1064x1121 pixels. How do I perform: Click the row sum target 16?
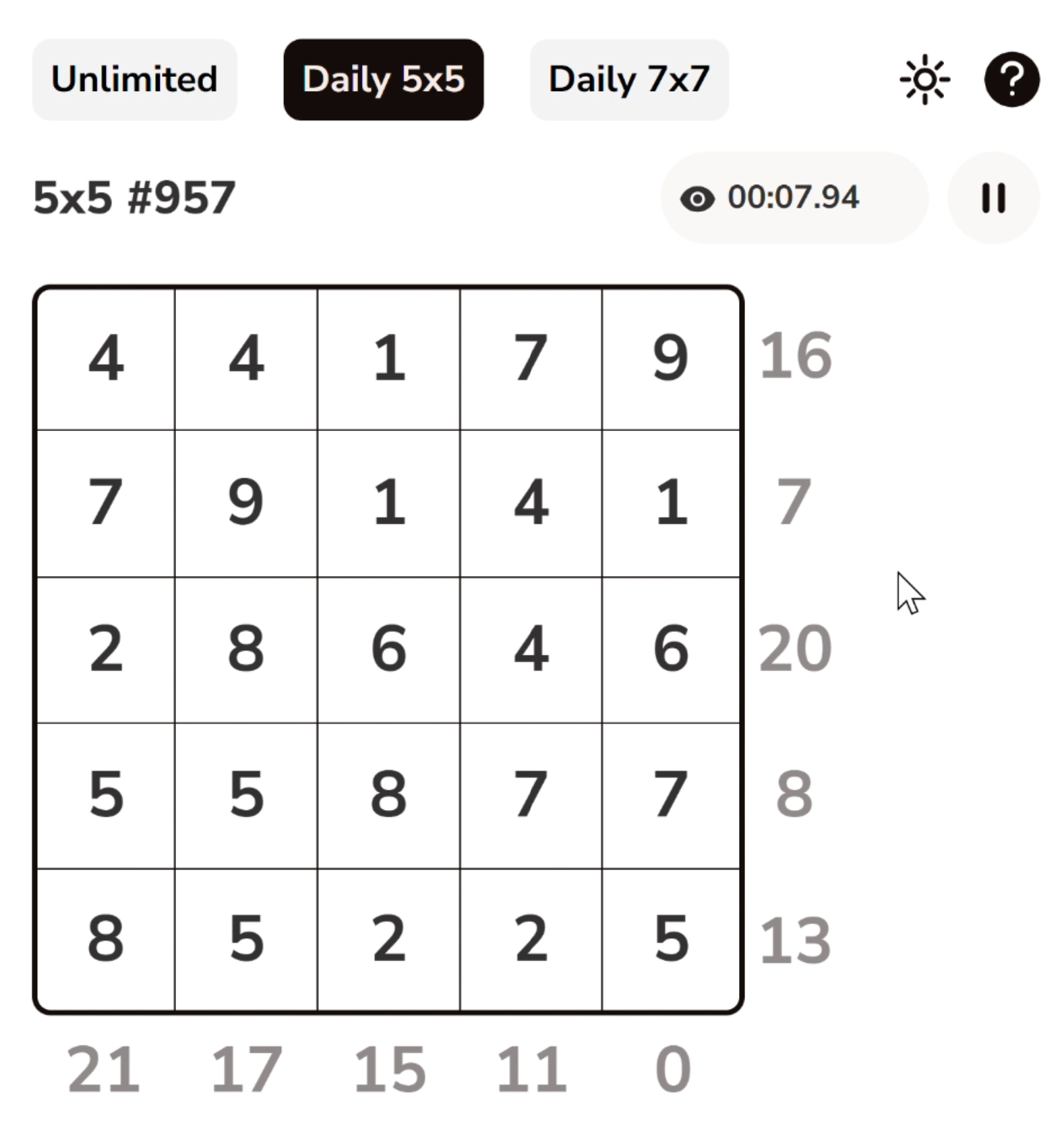pos(795,356)
